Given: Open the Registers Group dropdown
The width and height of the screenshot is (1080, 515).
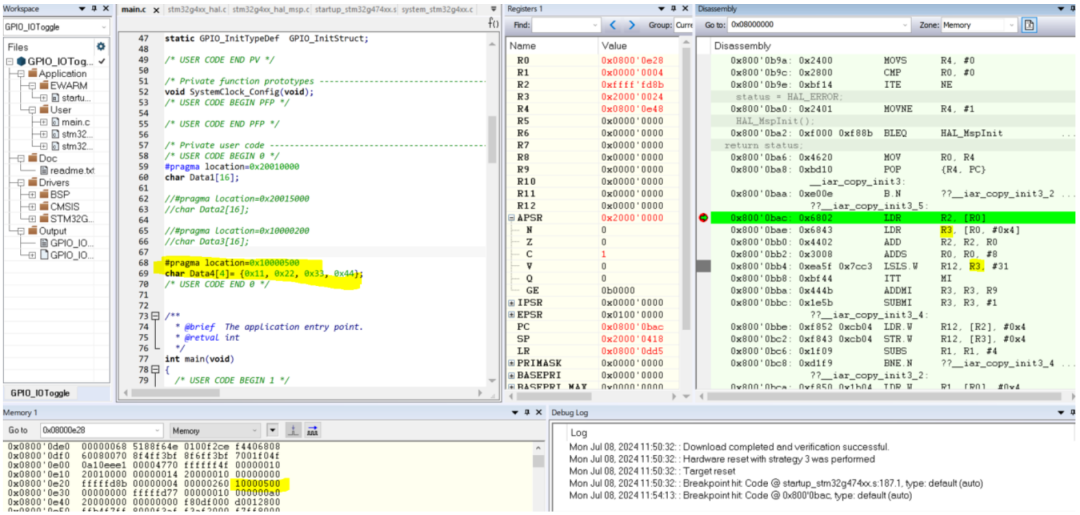Looking at the screenshot, I should coord(682,25).
